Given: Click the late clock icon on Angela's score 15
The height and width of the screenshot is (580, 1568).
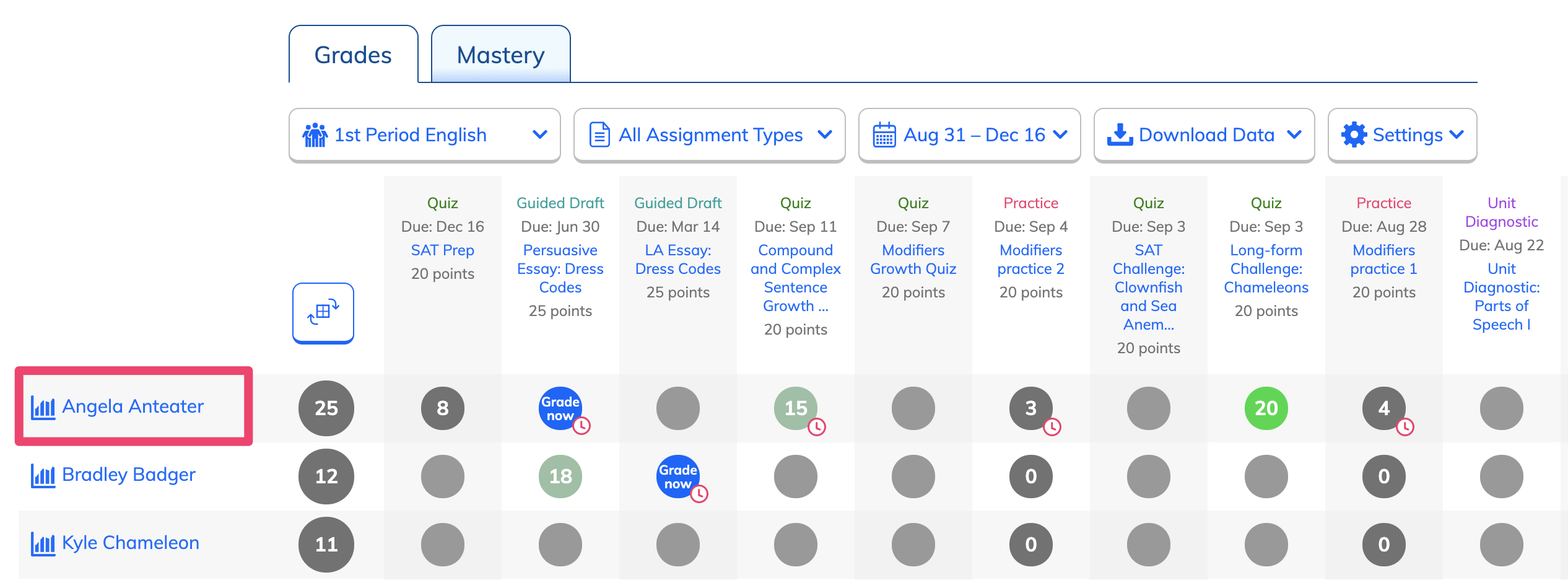Looking at the screenshot, I should (x=817, y=426).
